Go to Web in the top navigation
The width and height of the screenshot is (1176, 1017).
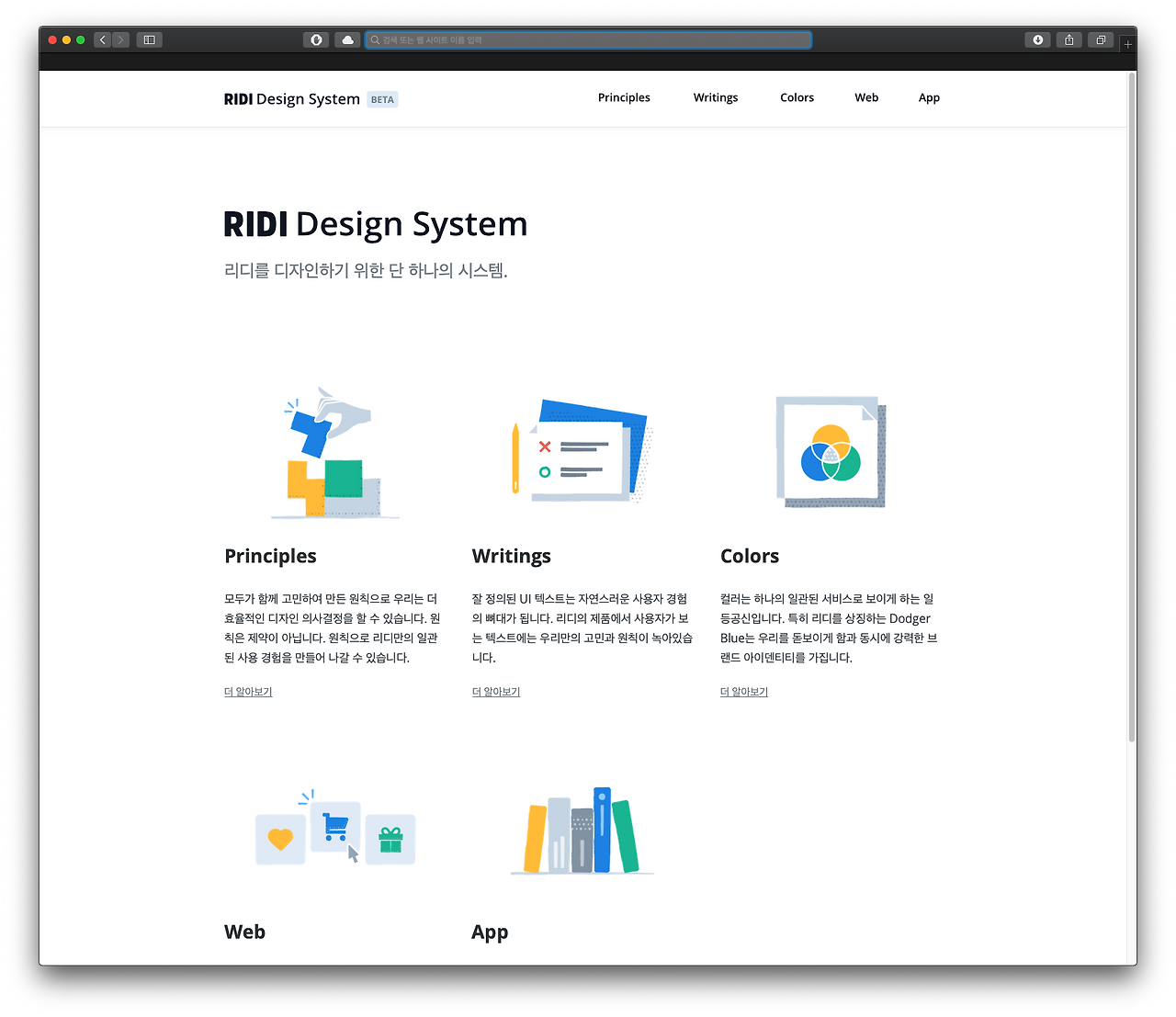pos(866,97)
